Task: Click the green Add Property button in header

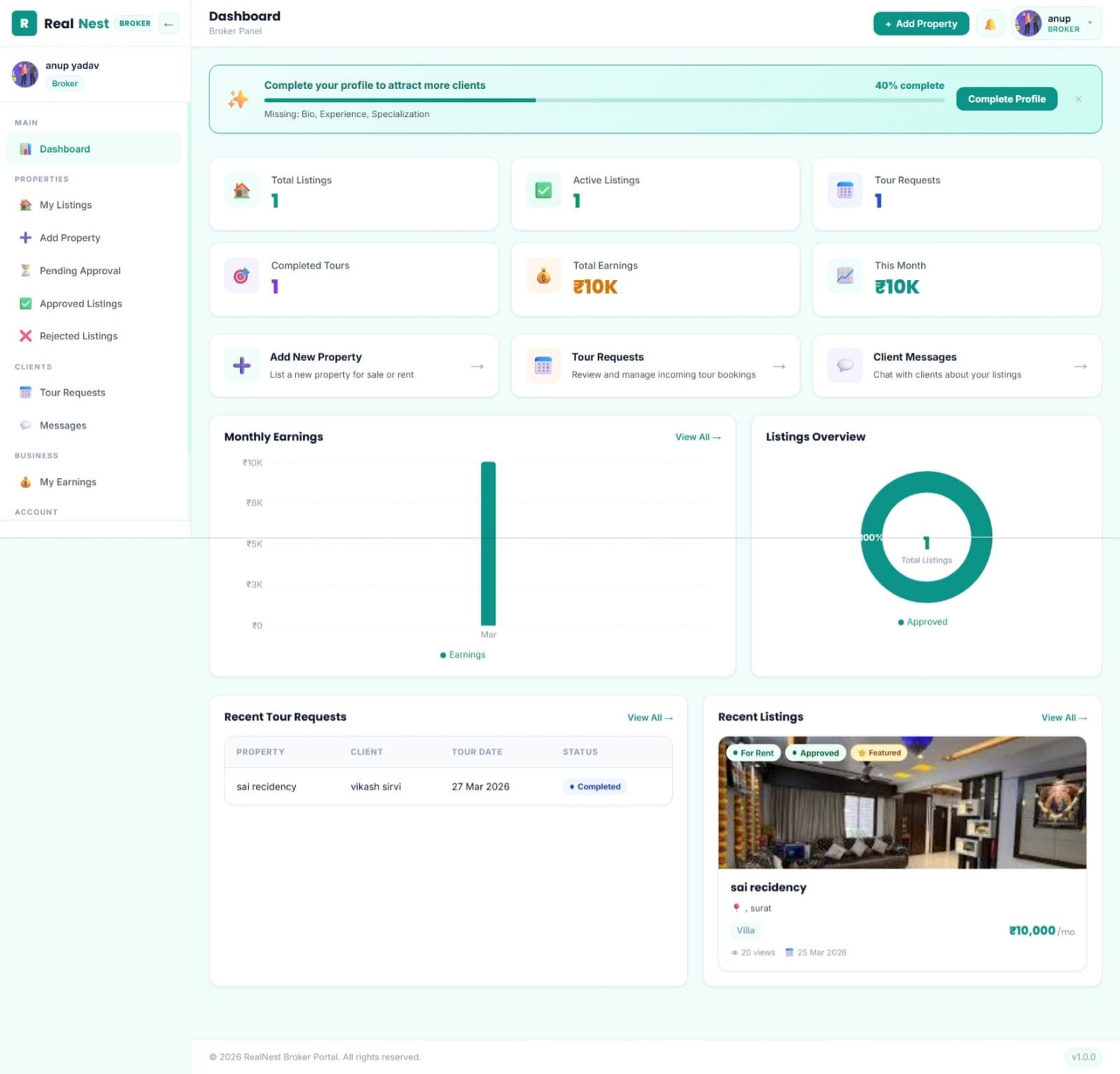Action: (x=920, y=24)
